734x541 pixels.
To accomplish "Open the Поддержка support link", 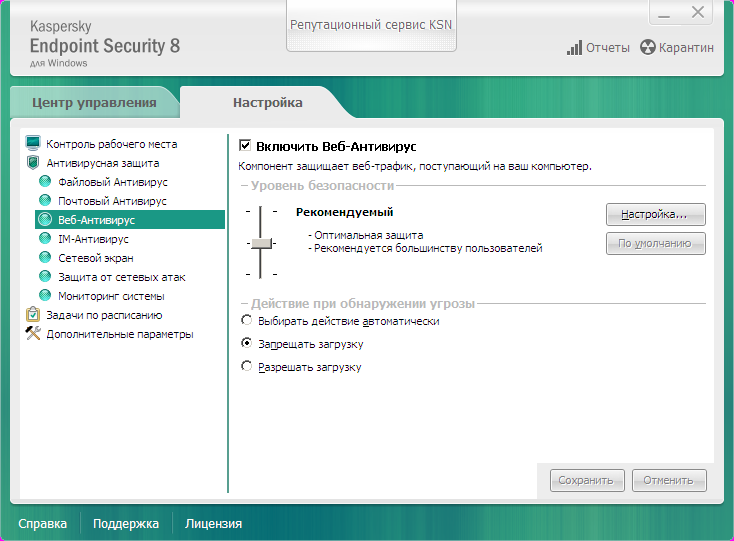I will (x=126, y=523).
